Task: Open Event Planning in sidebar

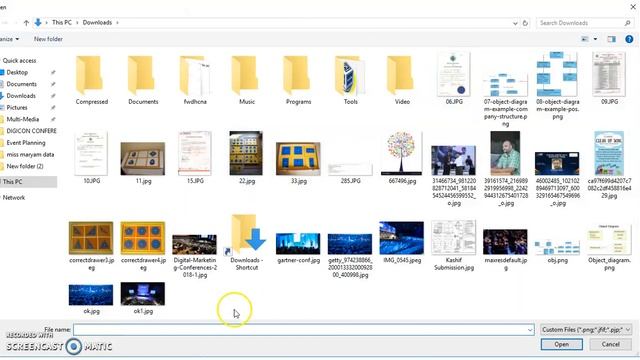Action: [26, 143]
